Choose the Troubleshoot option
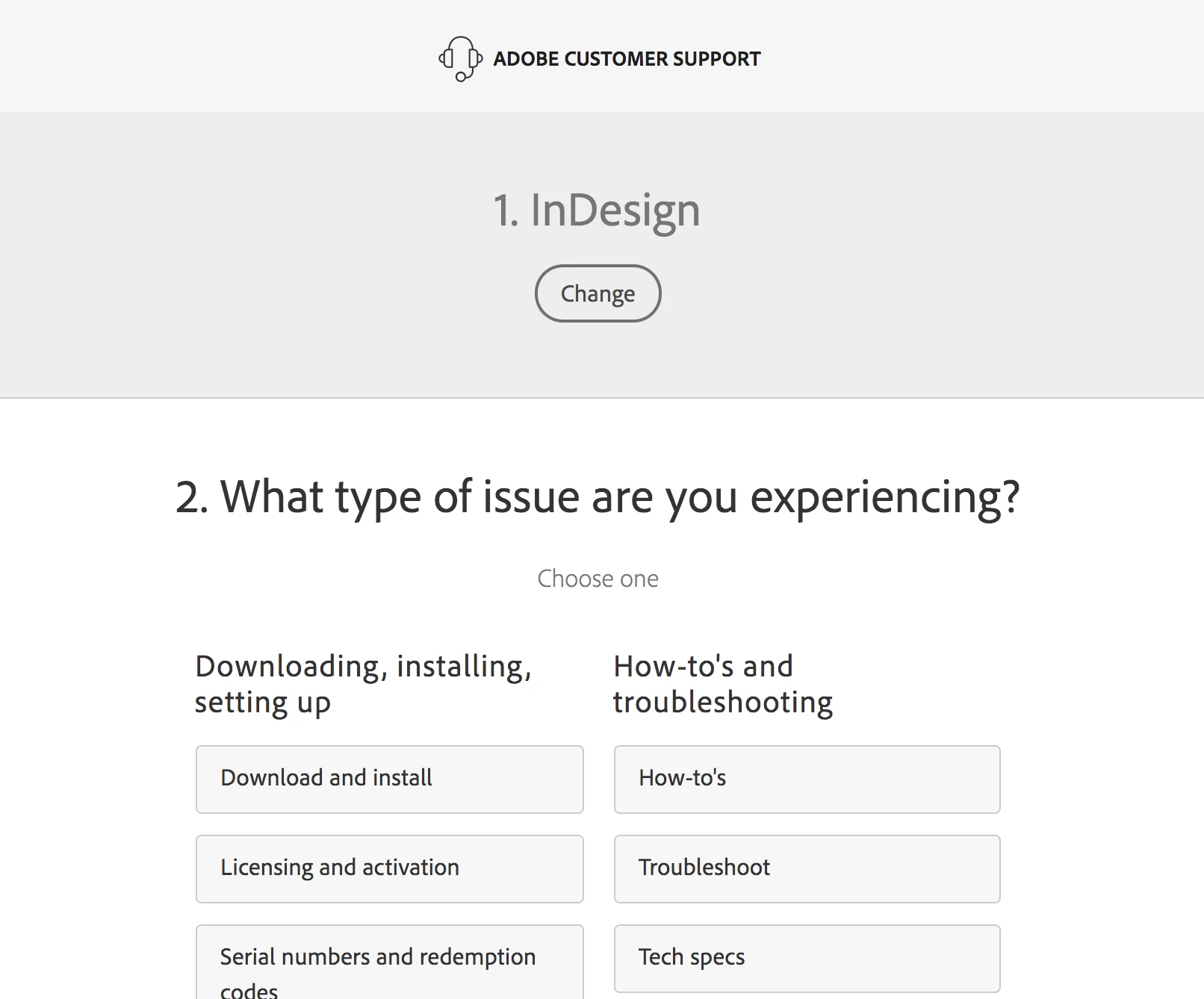Viewport: 1204px width, 999px height. click(807, 868)
